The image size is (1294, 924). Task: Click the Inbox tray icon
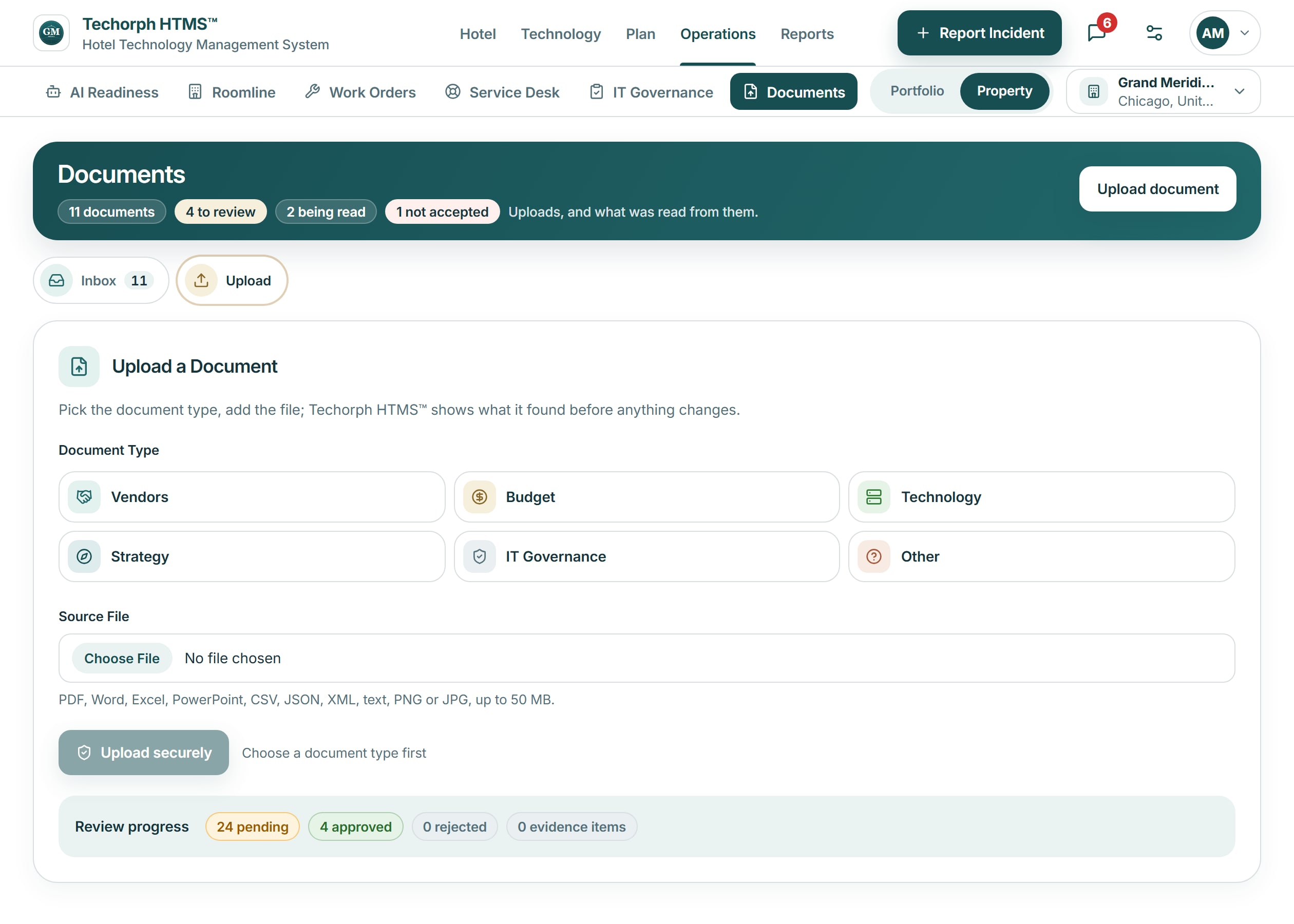56,280
